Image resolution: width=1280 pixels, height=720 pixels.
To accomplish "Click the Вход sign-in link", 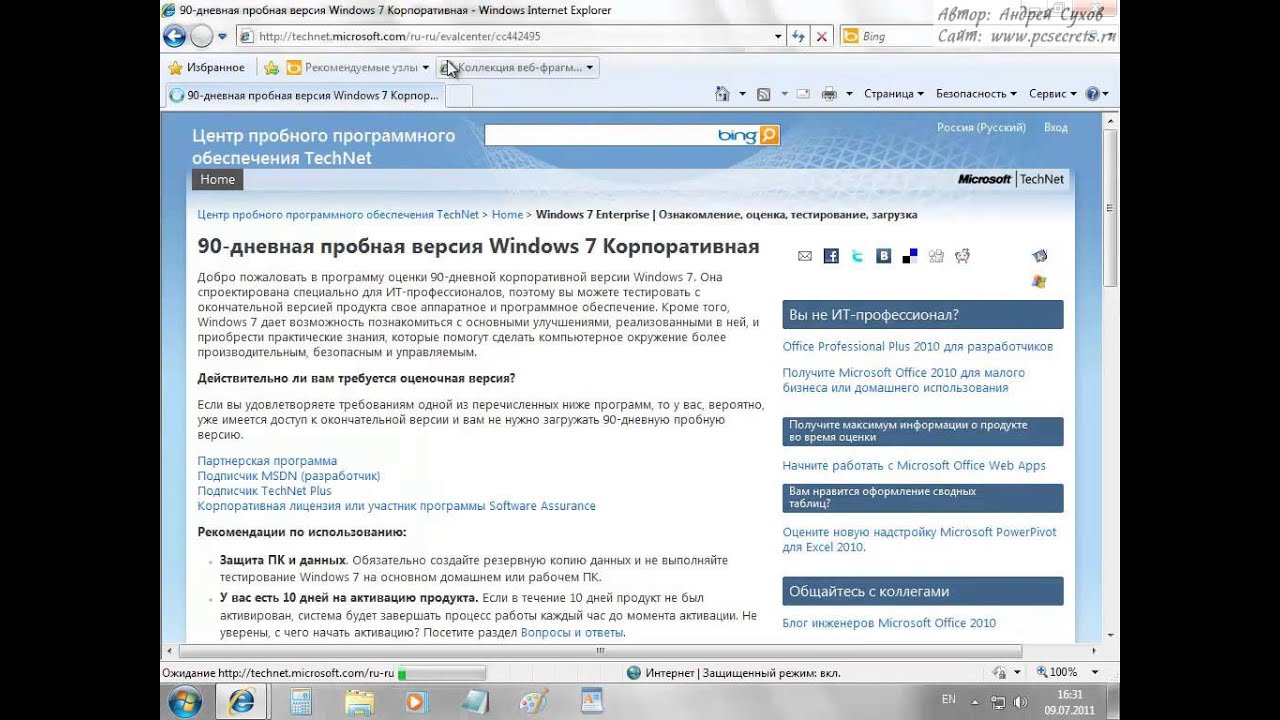I will [x=1056, y=127].
